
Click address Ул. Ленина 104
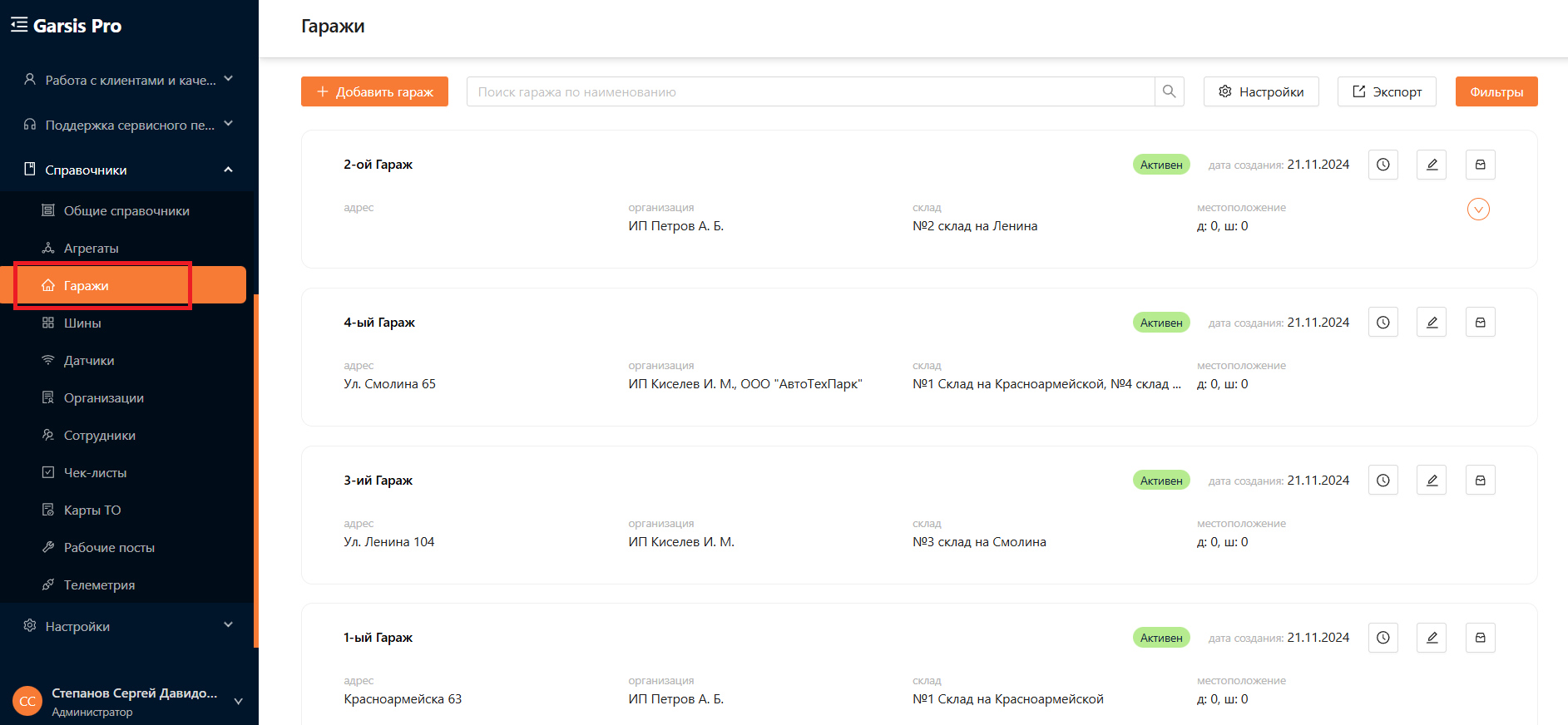click(x=388, y=542)
